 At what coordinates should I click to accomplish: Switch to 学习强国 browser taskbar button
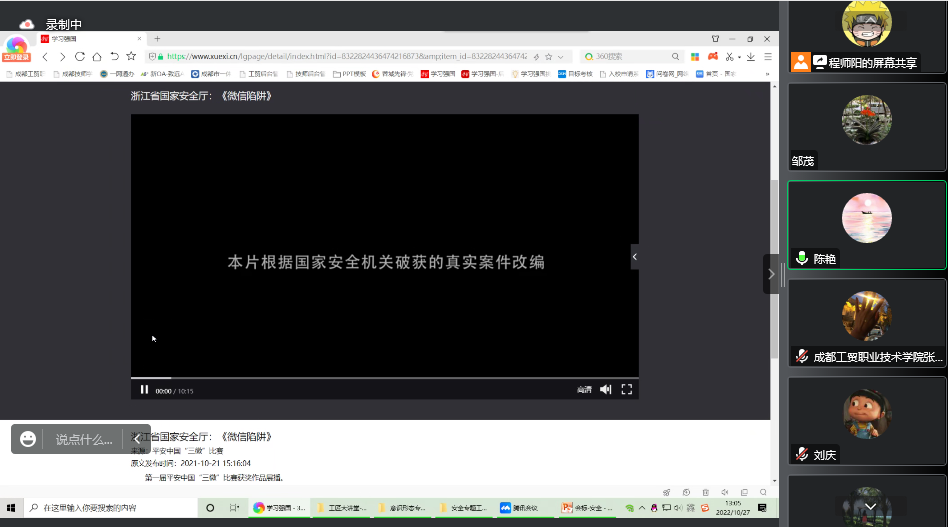click(x=279, y=508)
